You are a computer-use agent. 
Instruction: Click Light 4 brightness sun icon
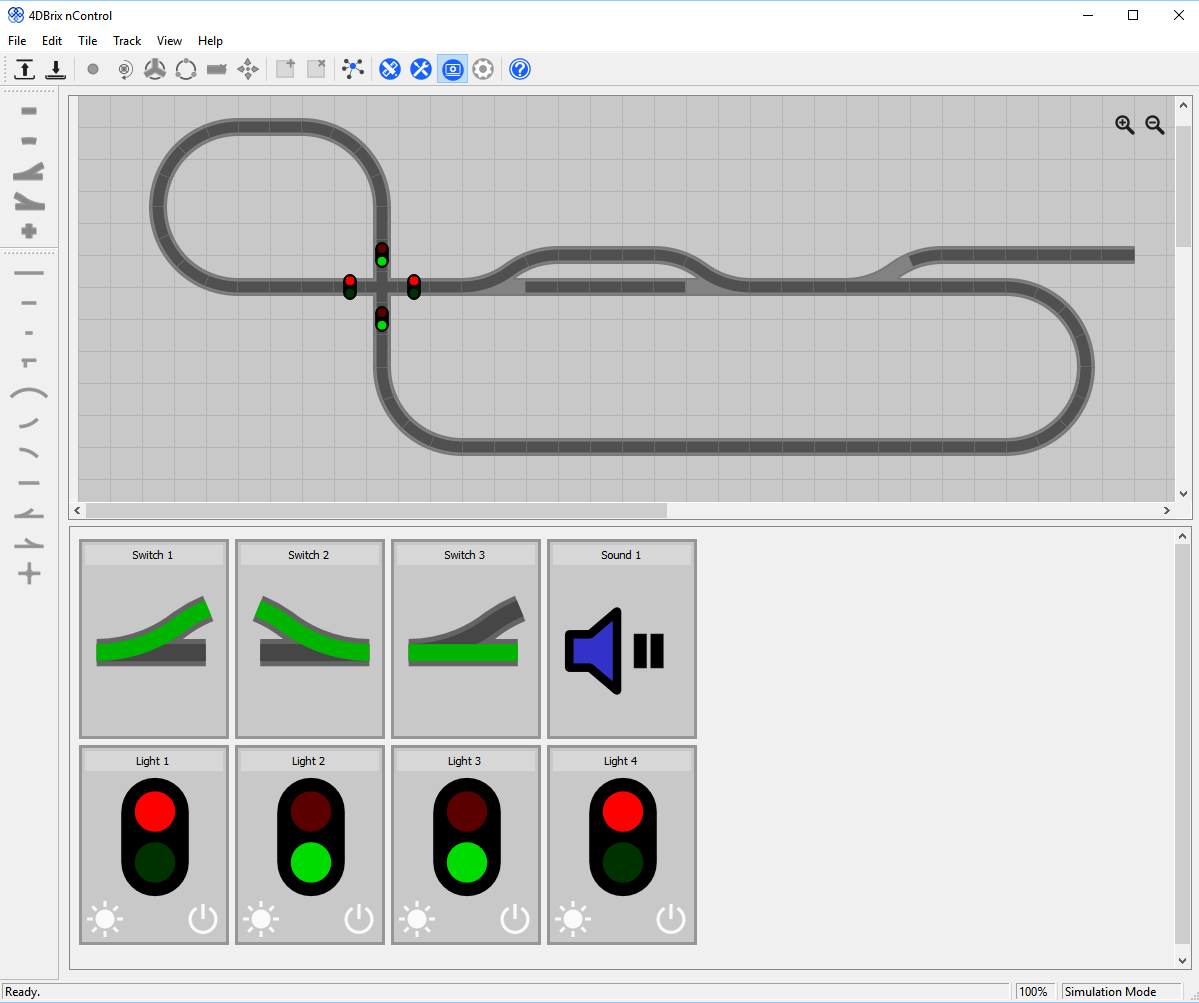(573, 919)
